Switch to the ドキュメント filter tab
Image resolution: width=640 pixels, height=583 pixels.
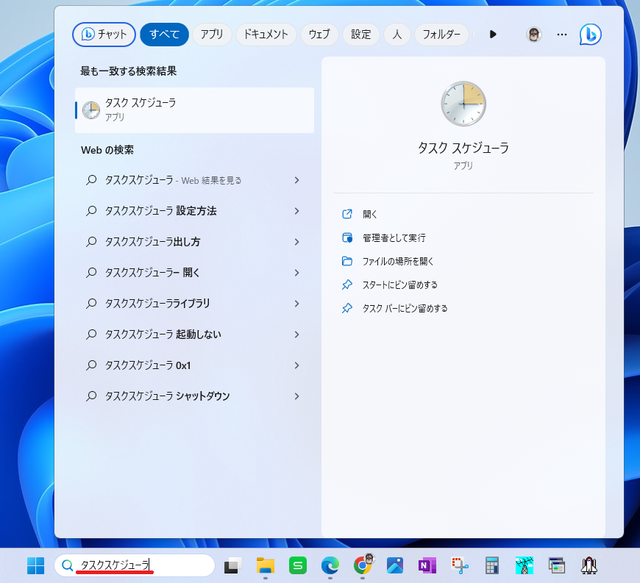266,34
